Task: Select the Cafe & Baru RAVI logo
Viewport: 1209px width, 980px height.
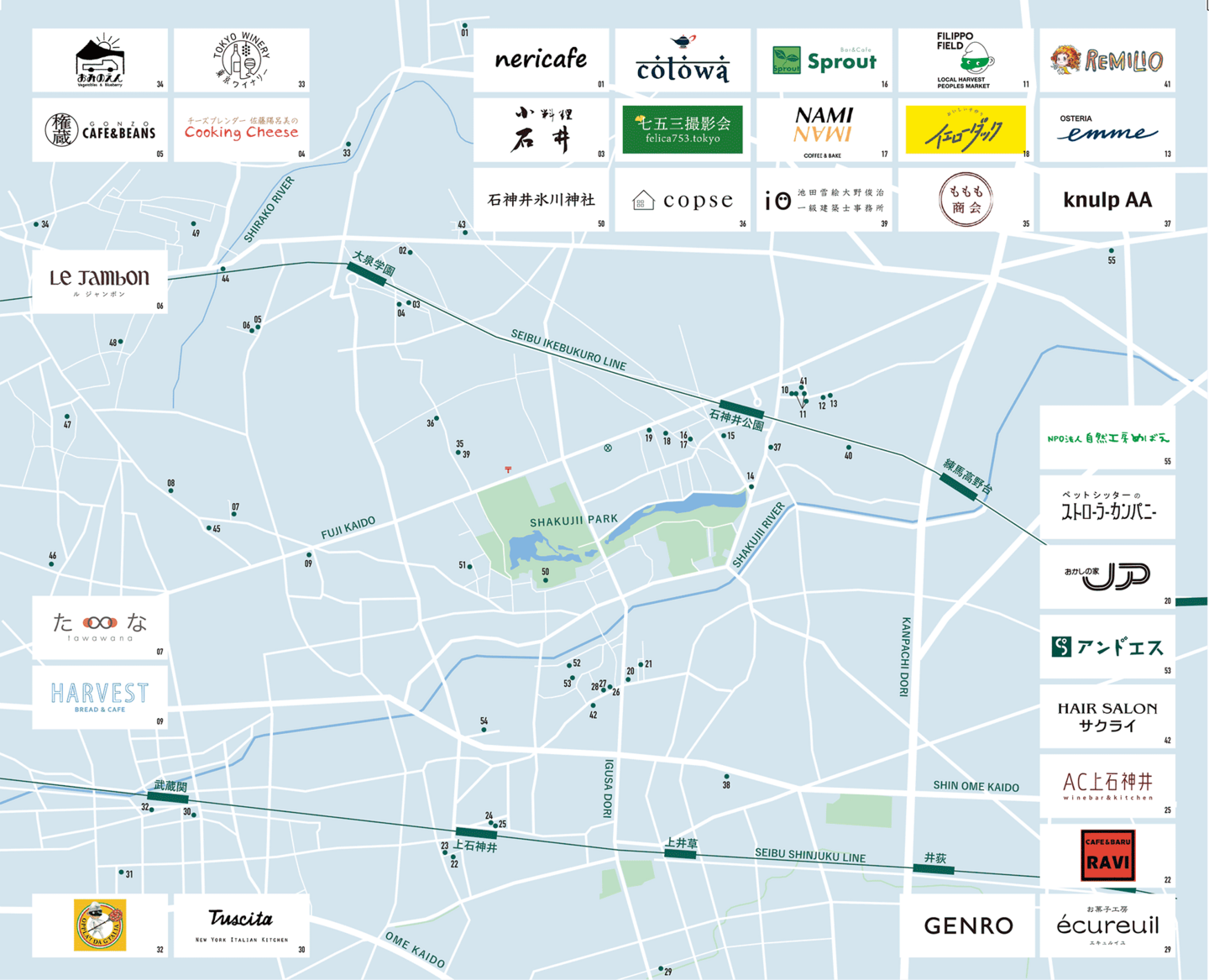Action: pyautogui.click(x=1107, y=855)
